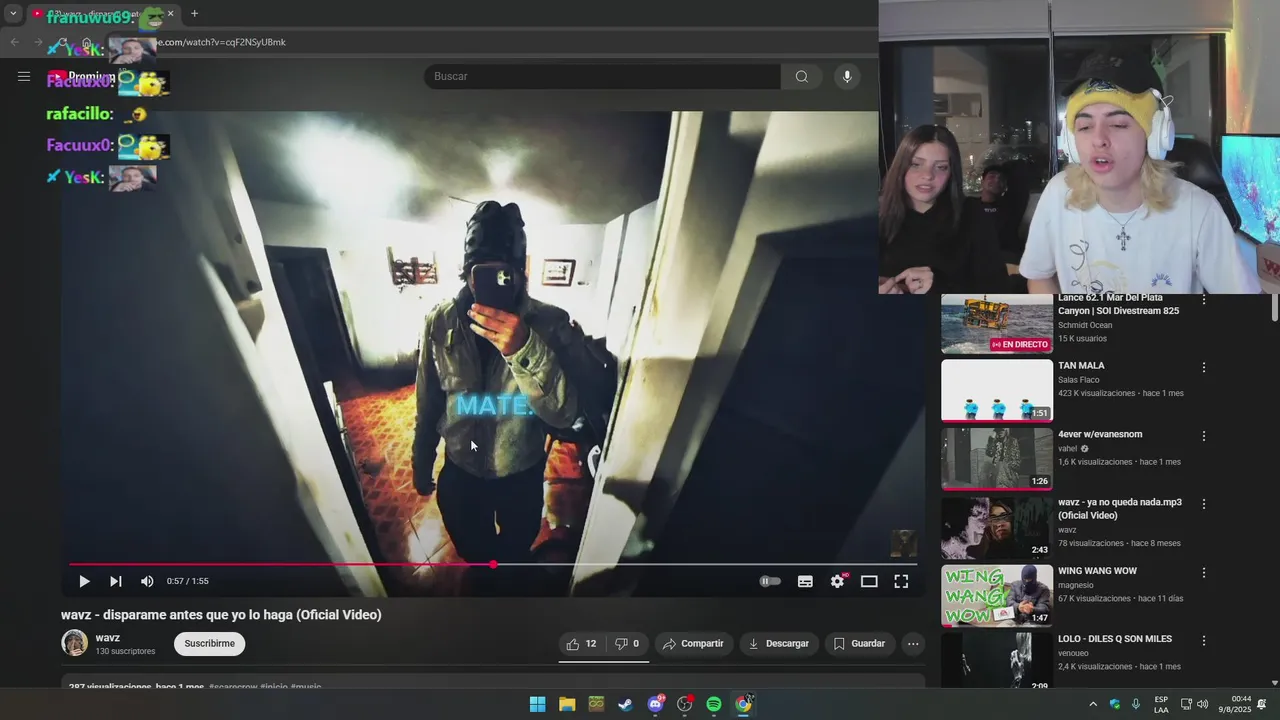Click in the Buscar search field
Viewport: 1280px width, 720px height.
click(x=603, y=77)
